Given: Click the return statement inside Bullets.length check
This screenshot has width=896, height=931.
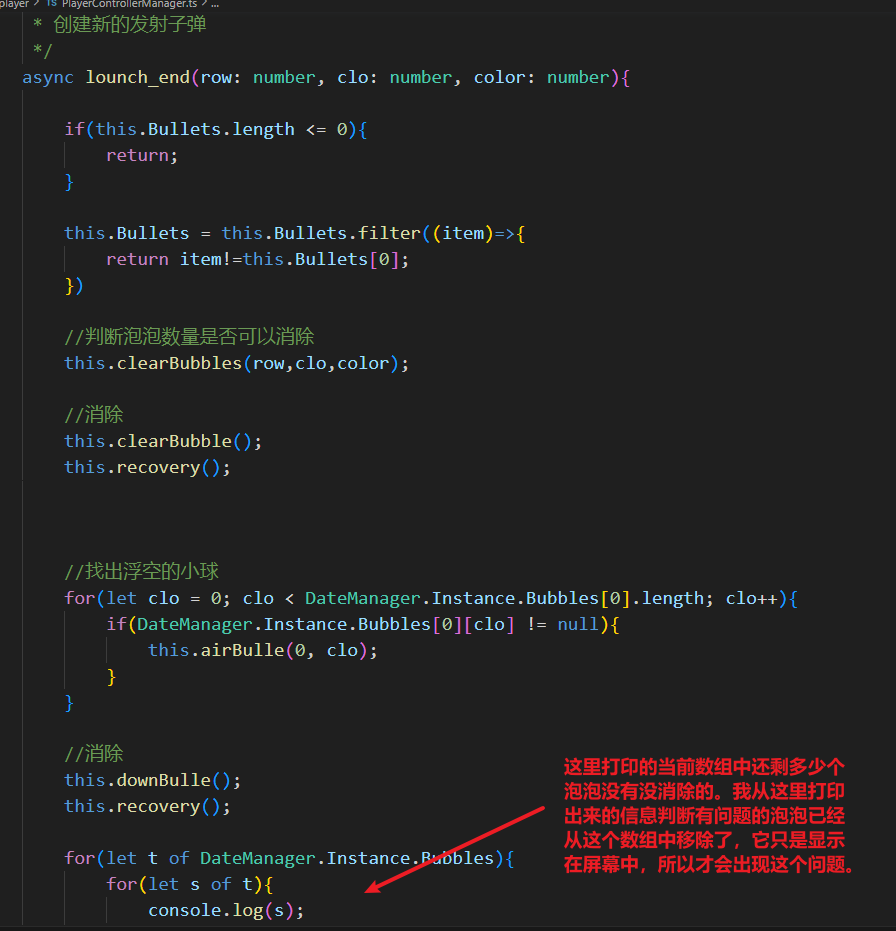Looking at the screenshot, I should coord(141,155).
